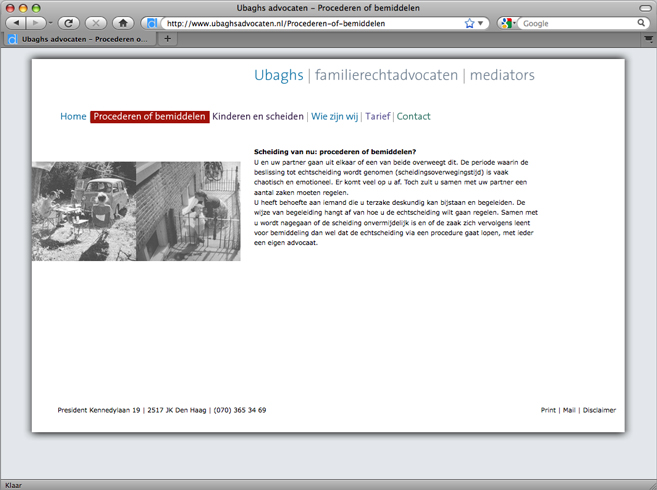Minimize the window with the yellow button
The height and width of the screenshot is (490, 657).
pos(23,8)
